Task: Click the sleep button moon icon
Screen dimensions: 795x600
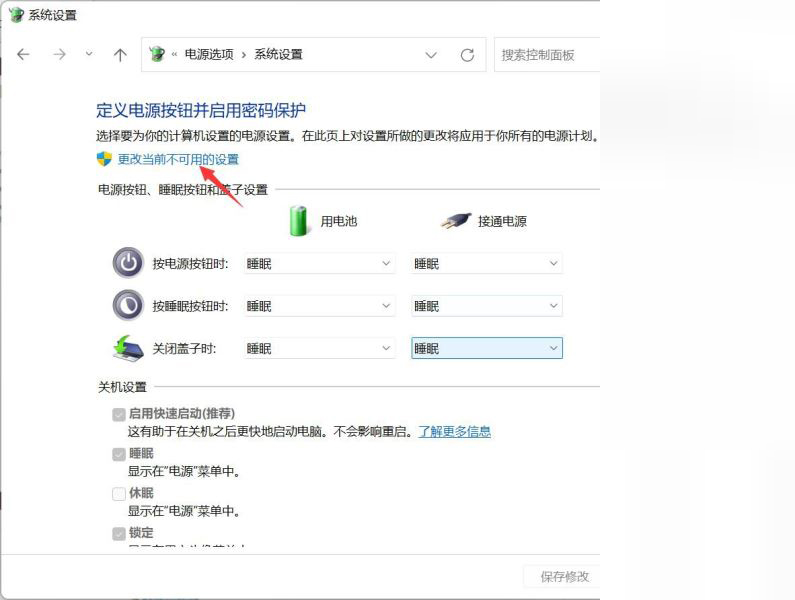Action: (x=128, y=305)
